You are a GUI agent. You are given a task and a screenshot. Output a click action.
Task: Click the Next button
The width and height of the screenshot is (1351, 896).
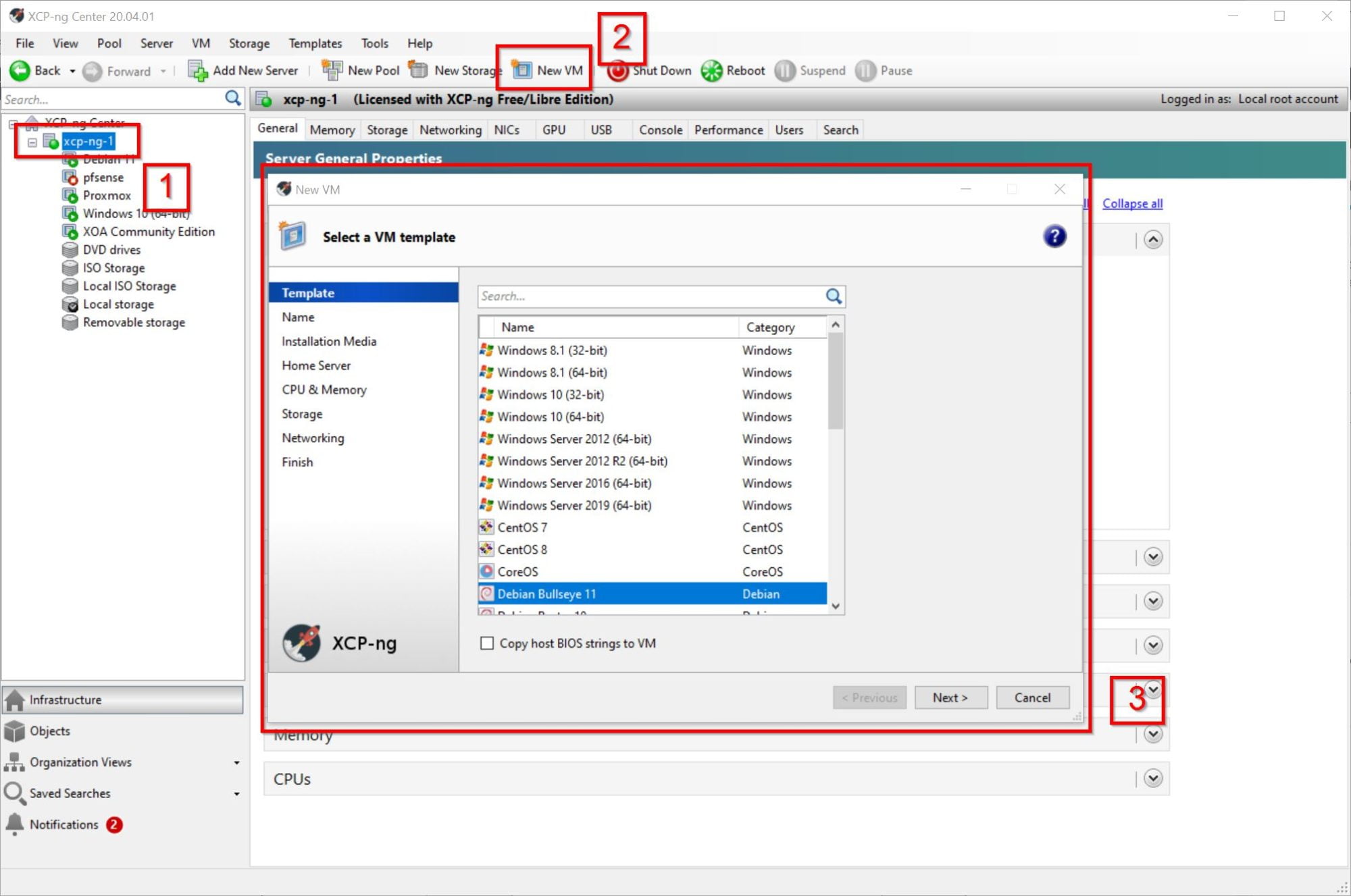point(950,697)
